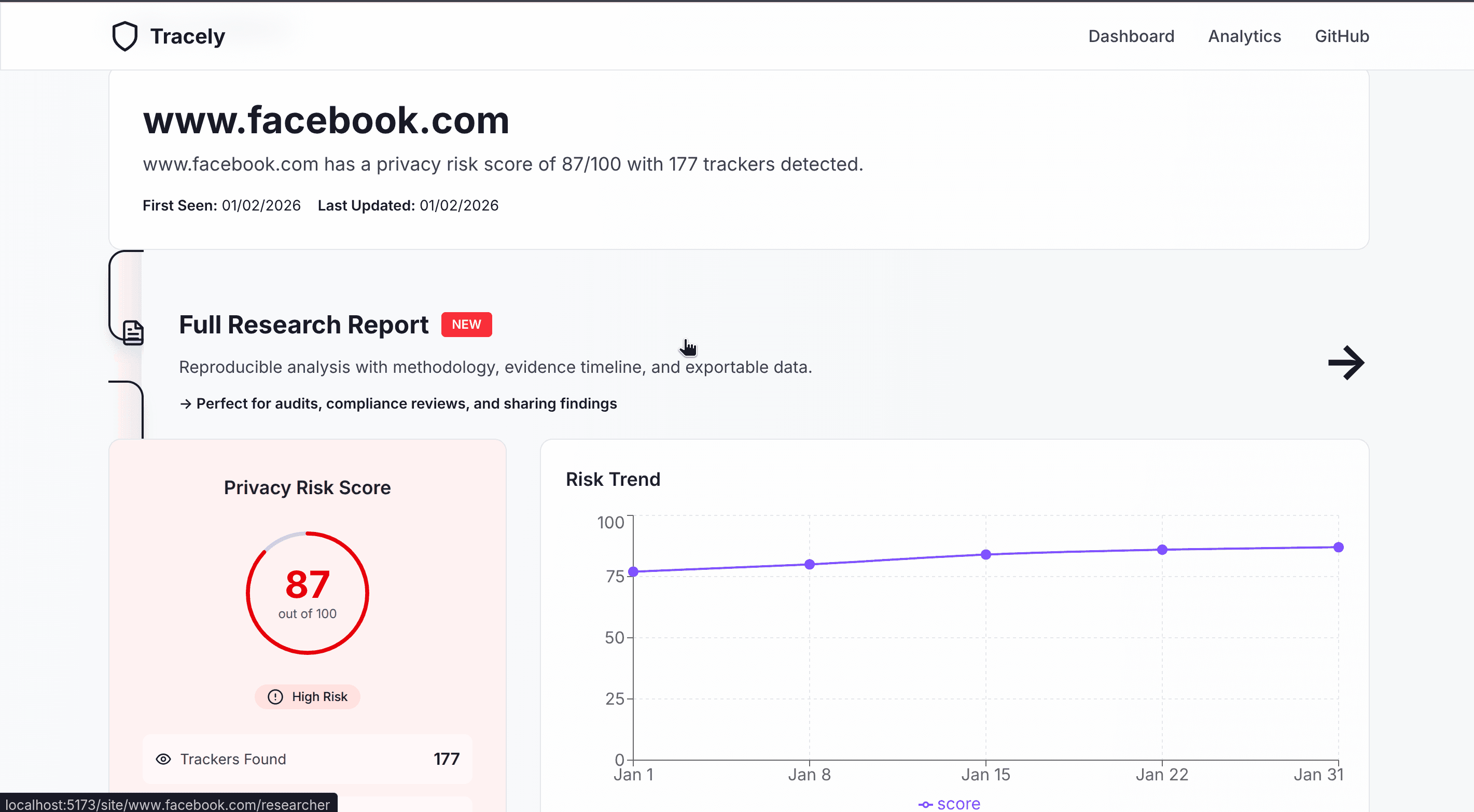The height and width of the screenshot is (812, 1474).
Task: Click the Trackers Found 177 row
Action: pos(307,759)
